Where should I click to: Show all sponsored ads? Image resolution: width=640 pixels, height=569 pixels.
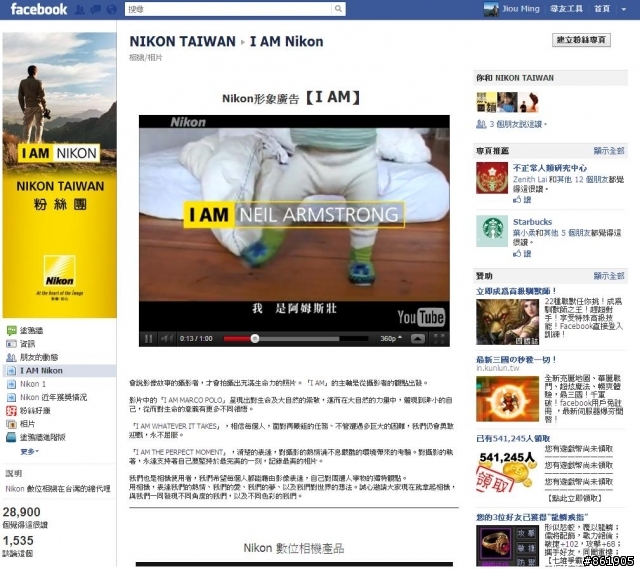point(609,276)
